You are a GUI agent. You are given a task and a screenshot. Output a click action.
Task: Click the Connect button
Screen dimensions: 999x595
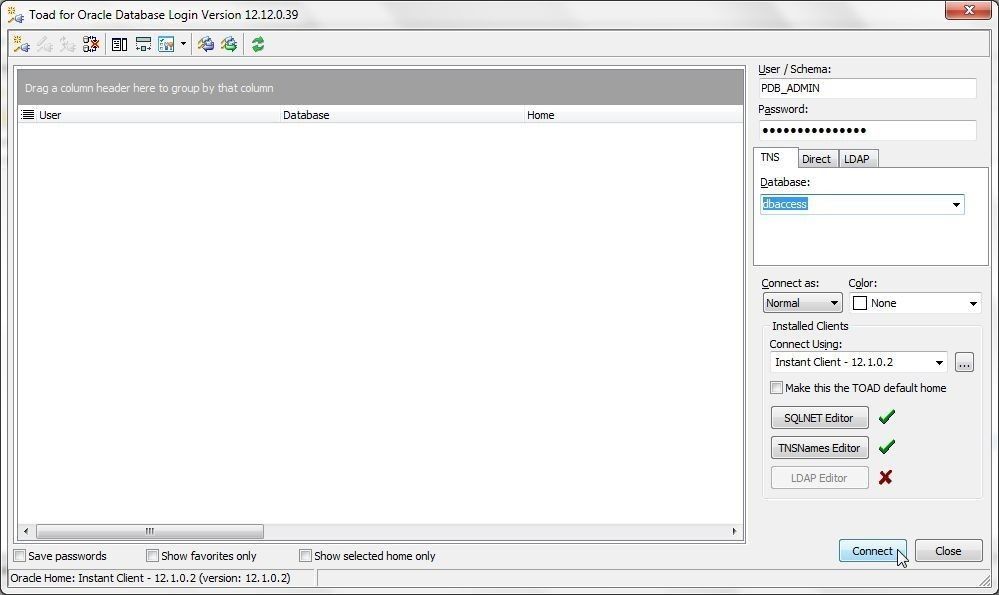click(x=872, y=551)
